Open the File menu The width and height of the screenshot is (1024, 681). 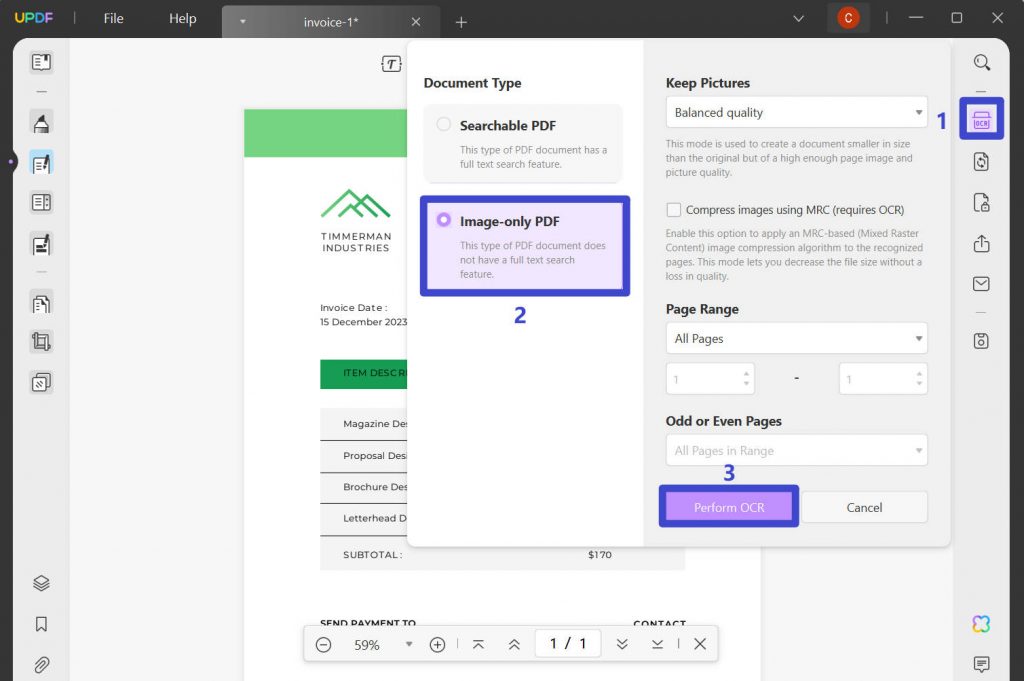(x=113, y=18)
